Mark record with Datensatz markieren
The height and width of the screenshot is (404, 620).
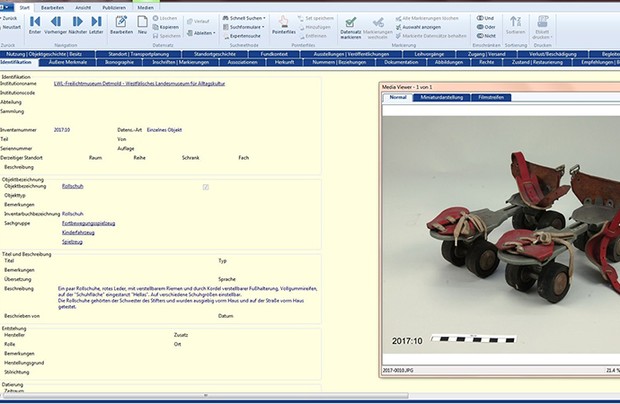[x=350, y=28]
